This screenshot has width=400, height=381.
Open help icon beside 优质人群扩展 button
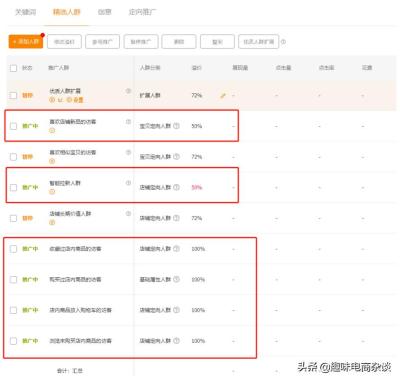[x=283, y=42]
